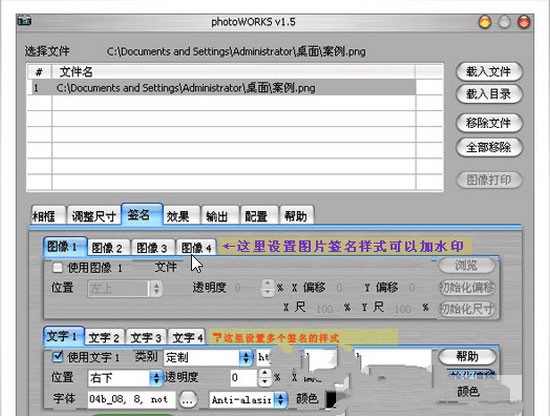The image size is (550, 416).
Task: Click the X 偏移 value field
Action: point(340,288)
